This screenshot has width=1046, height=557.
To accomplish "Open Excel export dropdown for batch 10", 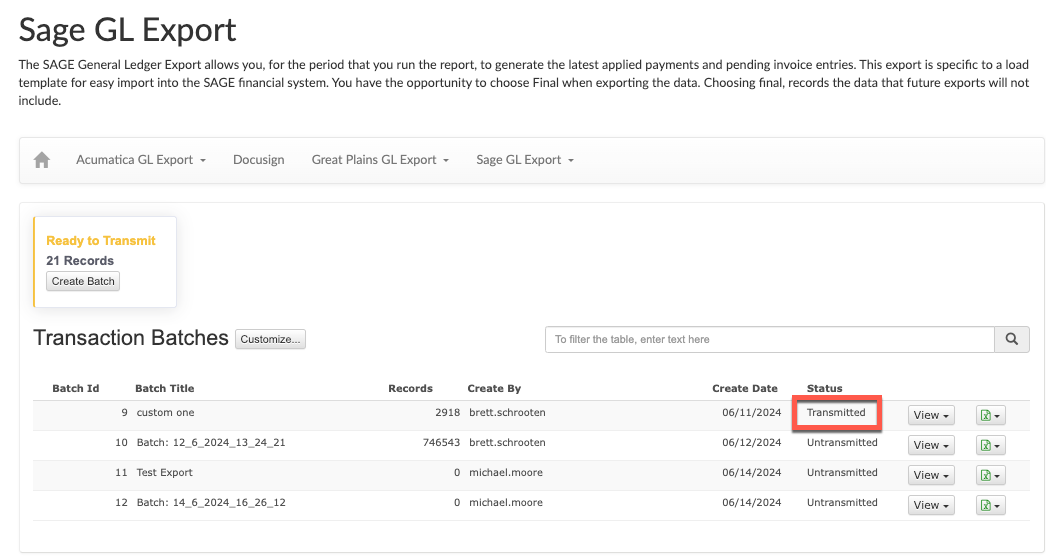I will (990, 446).
